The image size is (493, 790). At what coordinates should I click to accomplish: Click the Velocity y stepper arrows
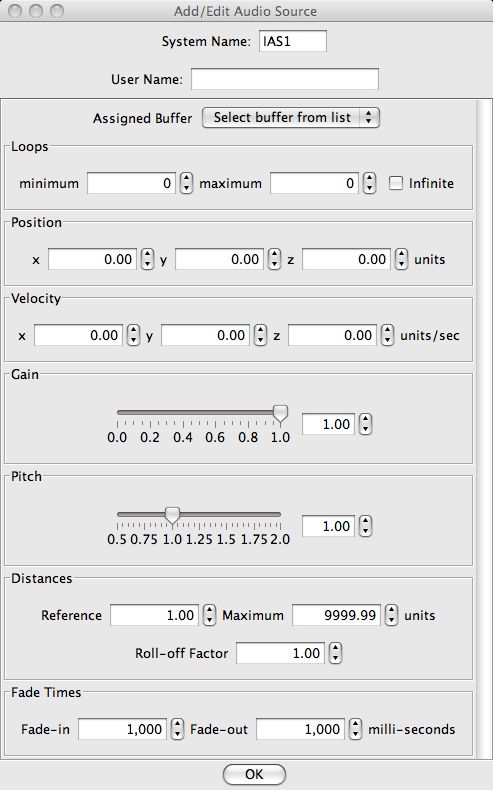(260, 335)
